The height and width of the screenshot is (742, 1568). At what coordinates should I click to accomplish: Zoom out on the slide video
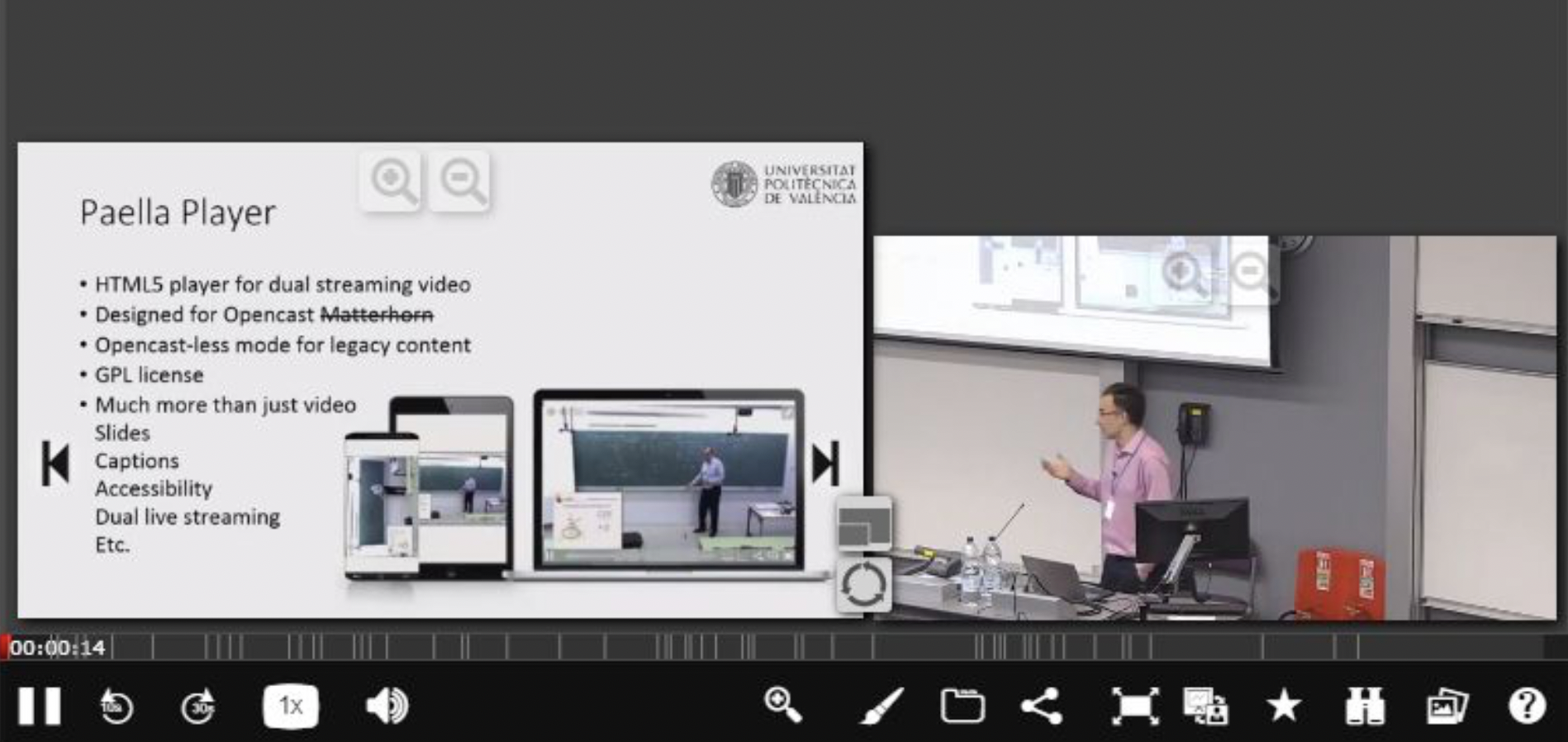[x=460, y=181]
